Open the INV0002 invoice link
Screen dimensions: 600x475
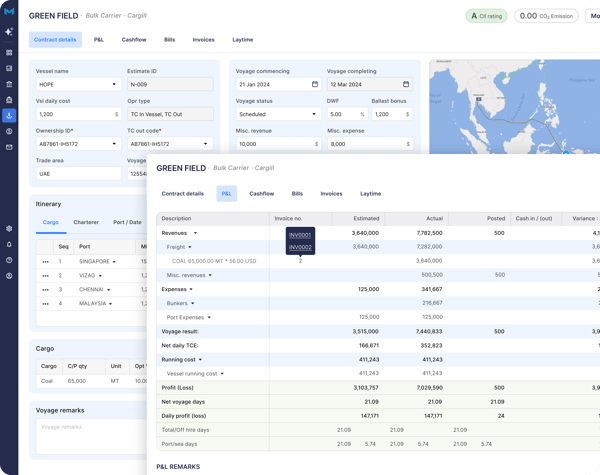(x=300, y=247)
